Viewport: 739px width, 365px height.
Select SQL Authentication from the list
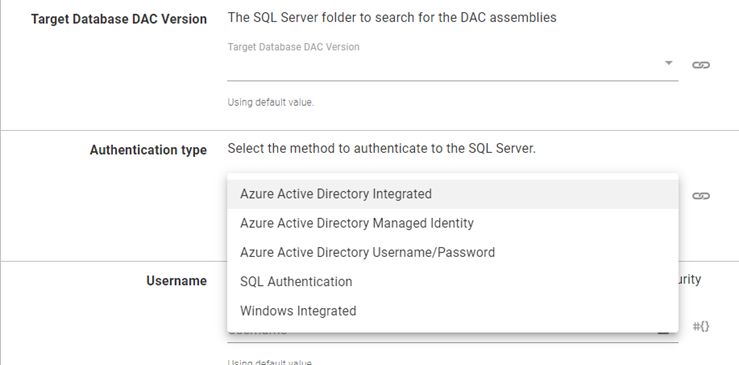(452, 282)
